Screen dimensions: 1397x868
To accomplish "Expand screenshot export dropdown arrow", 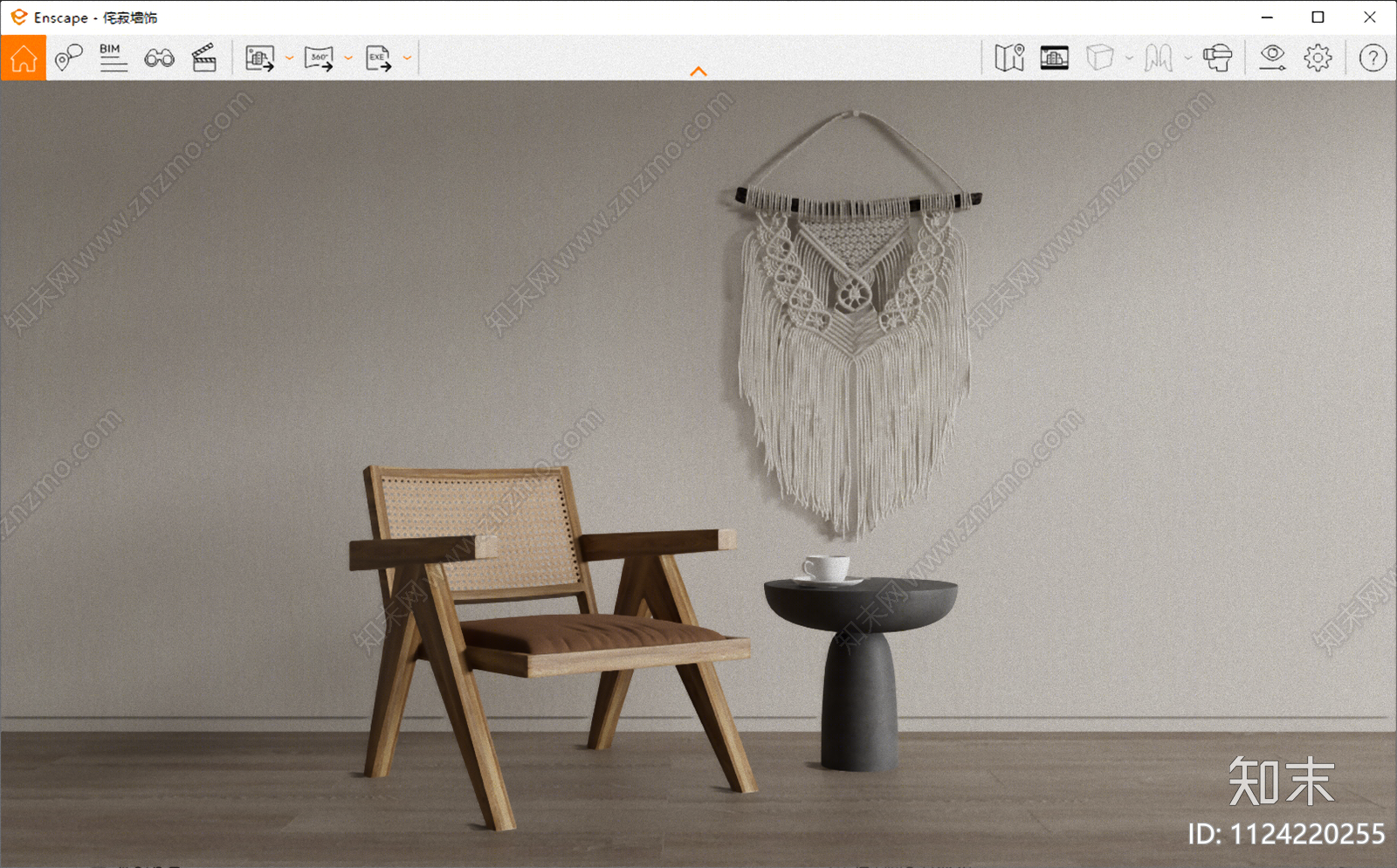I will [x=289, y=59].
